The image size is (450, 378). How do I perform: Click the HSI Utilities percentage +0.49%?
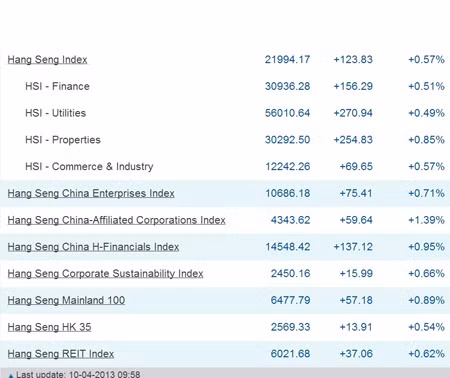click(x=427, y=113)
